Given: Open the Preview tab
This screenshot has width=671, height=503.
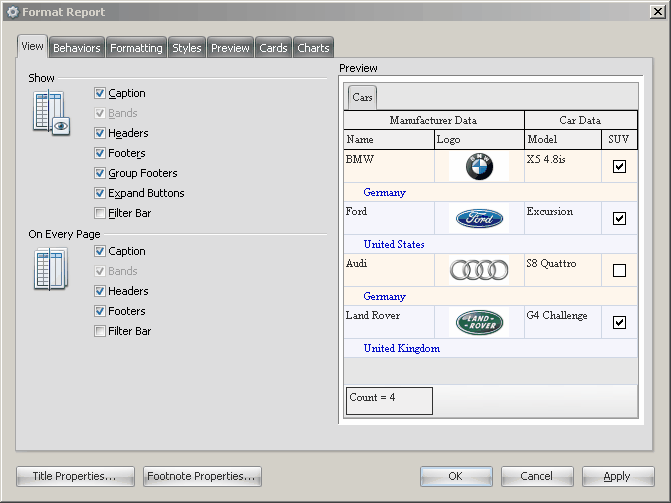Looking at the screenshot, I should coord(230,48).
